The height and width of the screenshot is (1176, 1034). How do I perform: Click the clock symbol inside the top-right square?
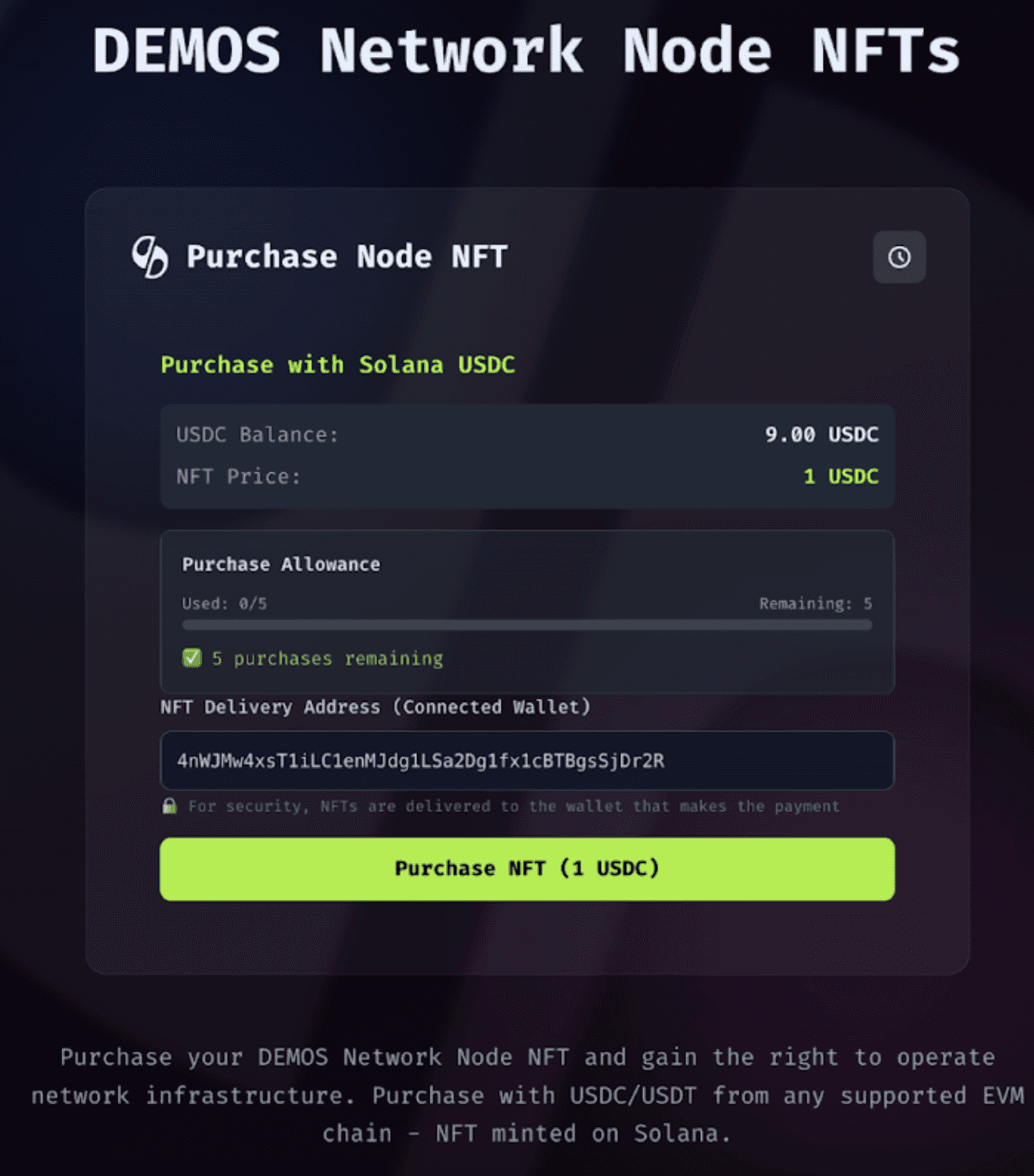click(899, 257)
